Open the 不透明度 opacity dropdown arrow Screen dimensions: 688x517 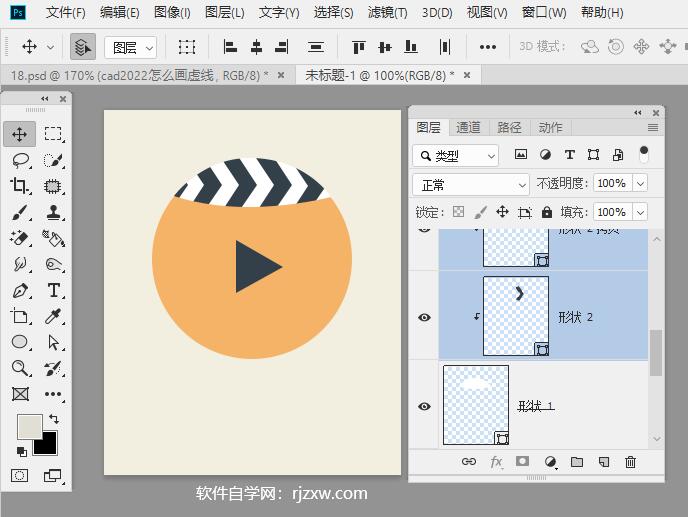click(640, 184)
